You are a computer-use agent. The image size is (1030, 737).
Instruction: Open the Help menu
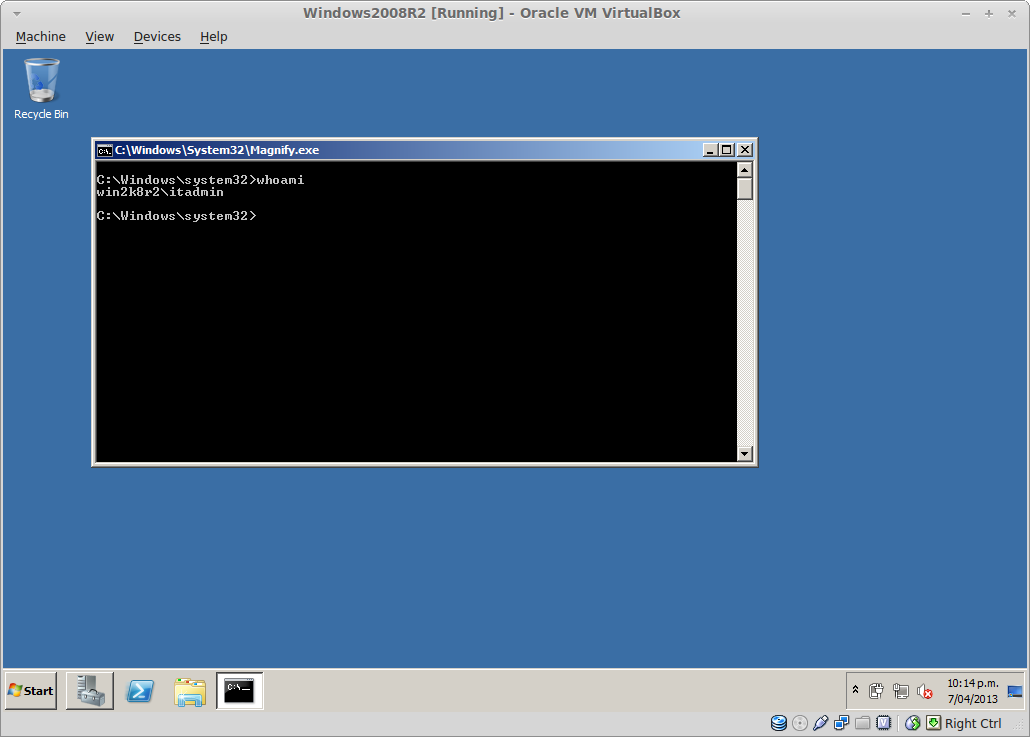click(213, 37)
